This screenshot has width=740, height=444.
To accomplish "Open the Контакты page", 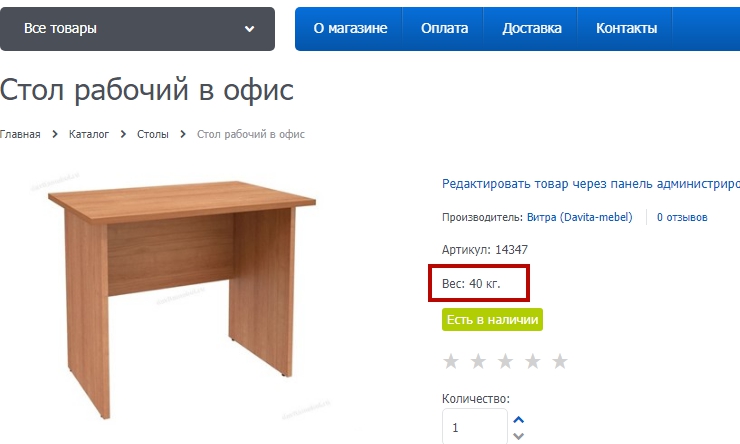I will pyautogui.click(x=626, y=28).
